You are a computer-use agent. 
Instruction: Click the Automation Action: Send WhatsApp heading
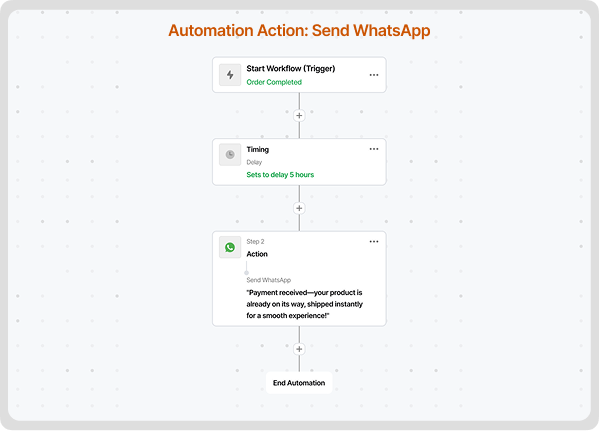click(299, 31)
